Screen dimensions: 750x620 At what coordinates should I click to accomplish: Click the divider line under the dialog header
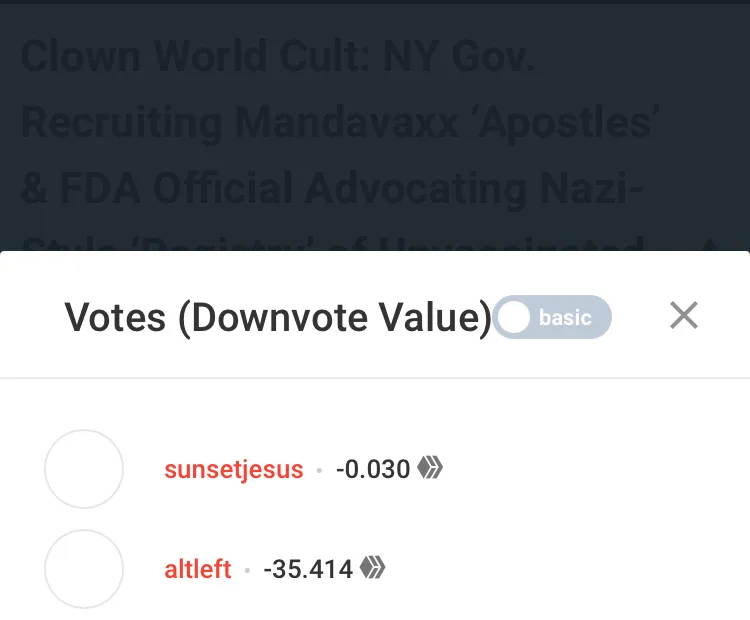(375, 378)
